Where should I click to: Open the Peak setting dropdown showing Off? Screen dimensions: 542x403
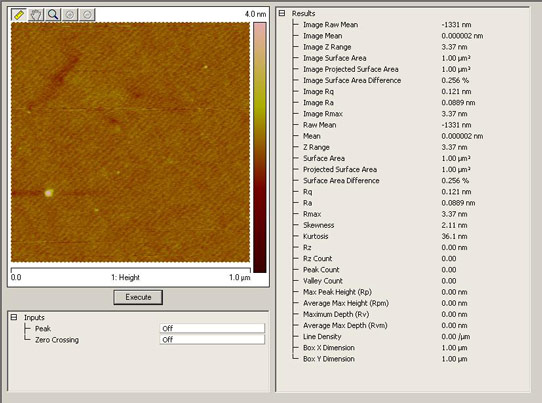pyautogui.click(x=212, y=328)
